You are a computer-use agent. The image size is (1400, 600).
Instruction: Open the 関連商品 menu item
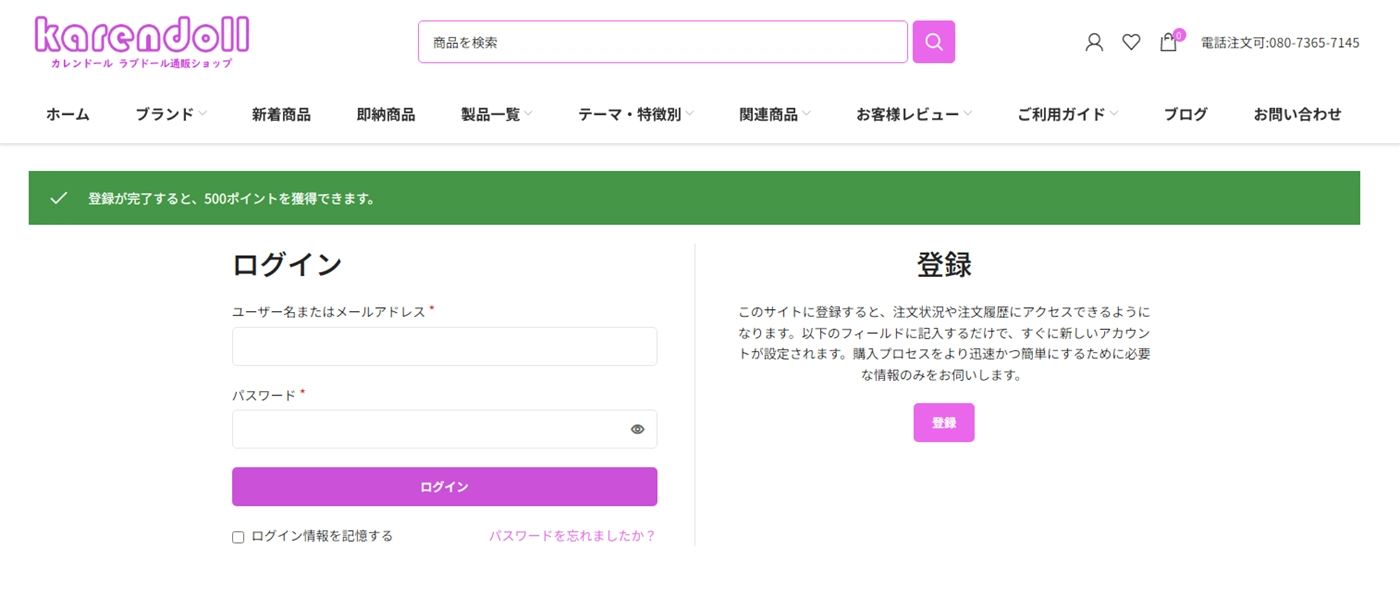point(769,114)
